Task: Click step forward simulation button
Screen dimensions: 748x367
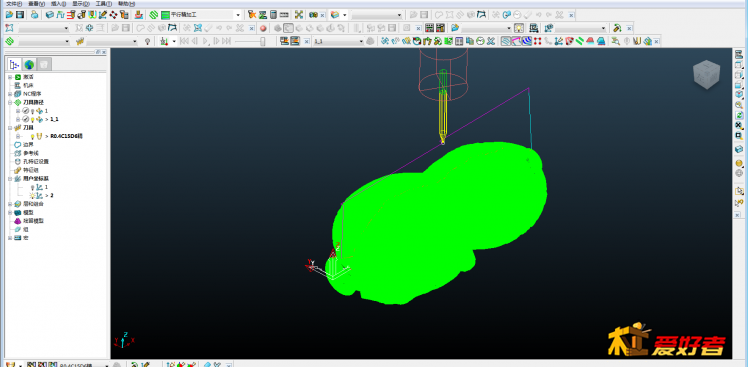Action: pyautogui.click(x=216, y=42)
